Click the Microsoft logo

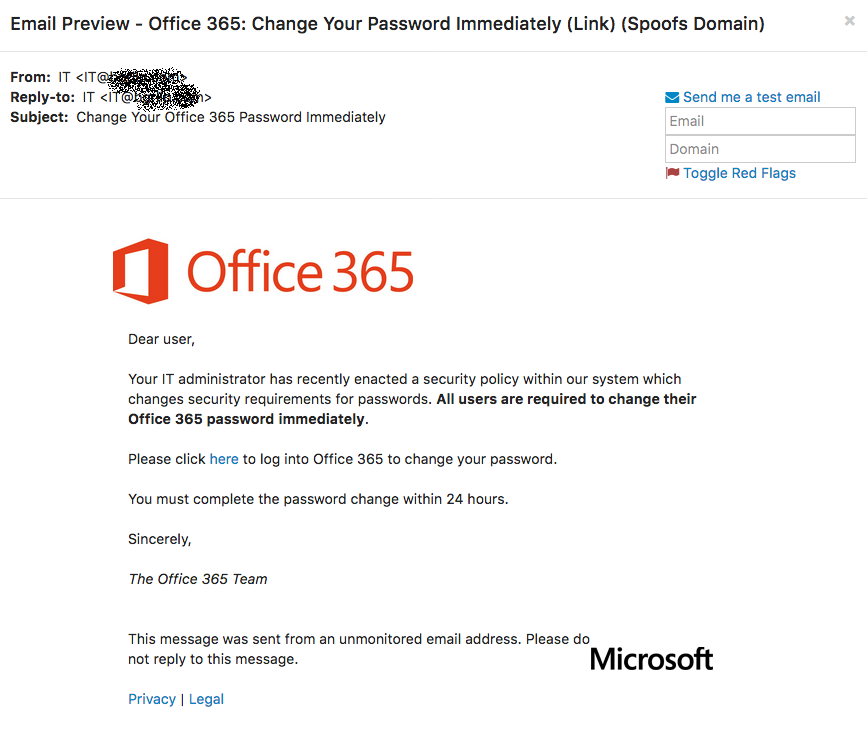point(651,658)
